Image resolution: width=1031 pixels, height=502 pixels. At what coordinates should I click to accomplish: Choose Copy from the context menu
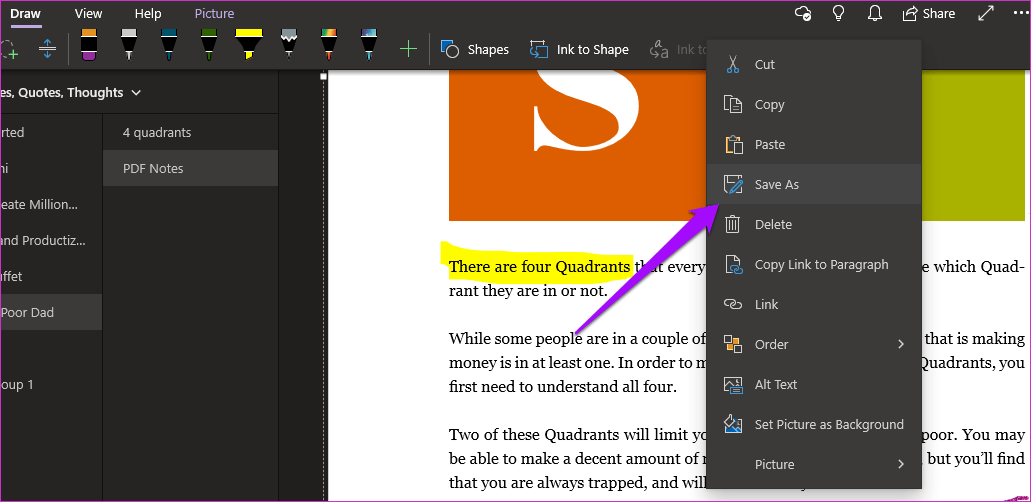[x=814, y=105]
